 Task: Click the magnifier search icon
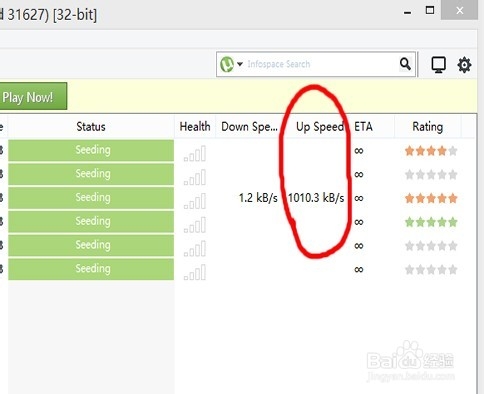(405, 63)
